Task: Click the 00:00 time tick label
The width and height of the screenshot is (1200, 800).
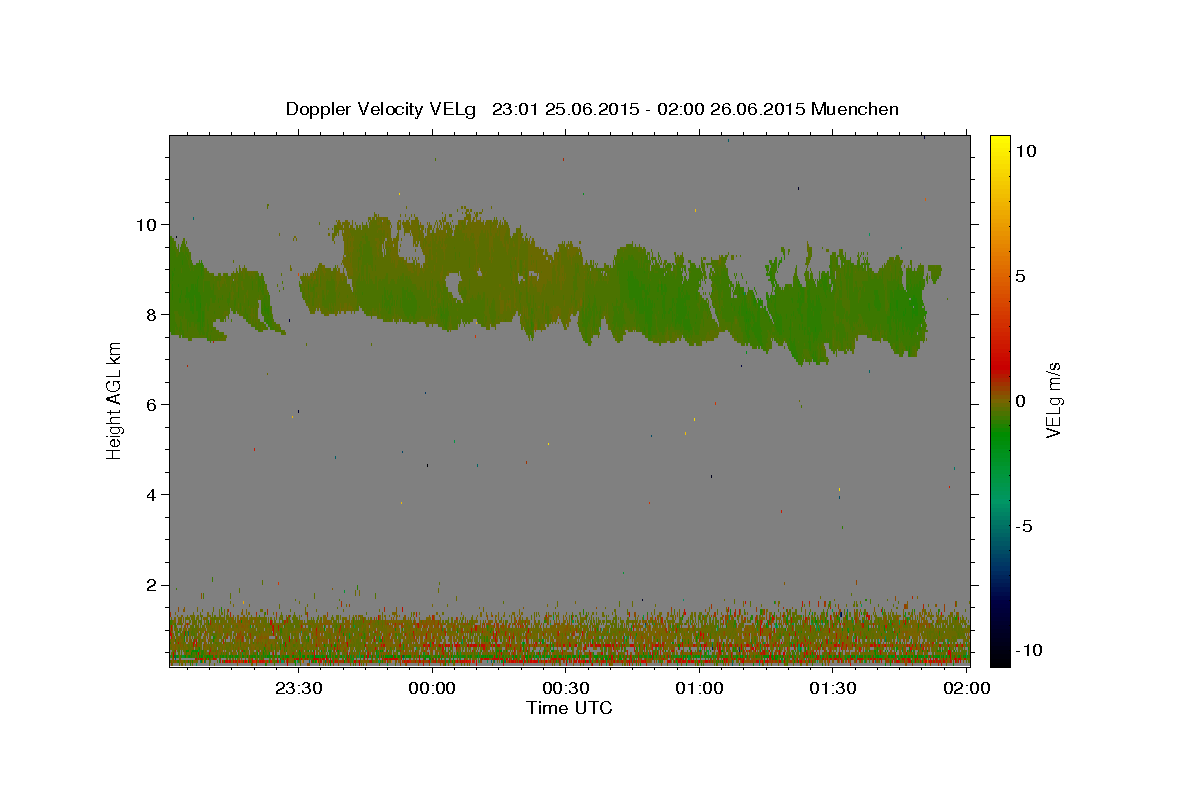Action: pyautogui.click(x=432, y=688)
